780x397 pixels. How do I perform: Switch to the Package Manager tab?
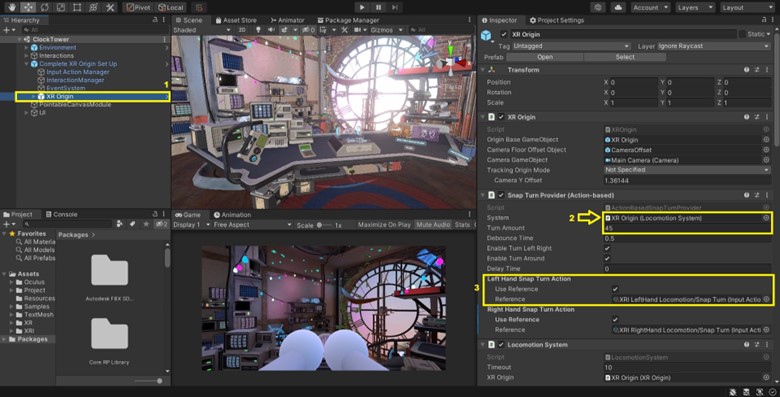pos(348,20)
